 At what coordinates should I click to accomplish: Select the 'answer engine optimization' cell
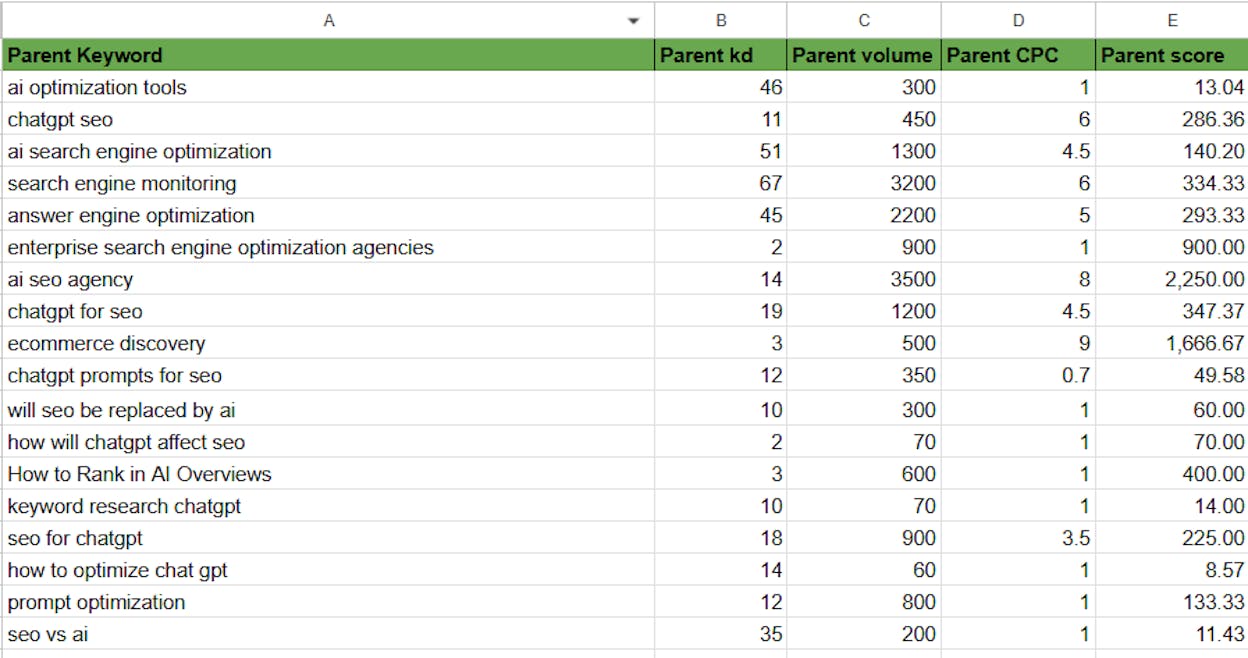coord(328,215)
